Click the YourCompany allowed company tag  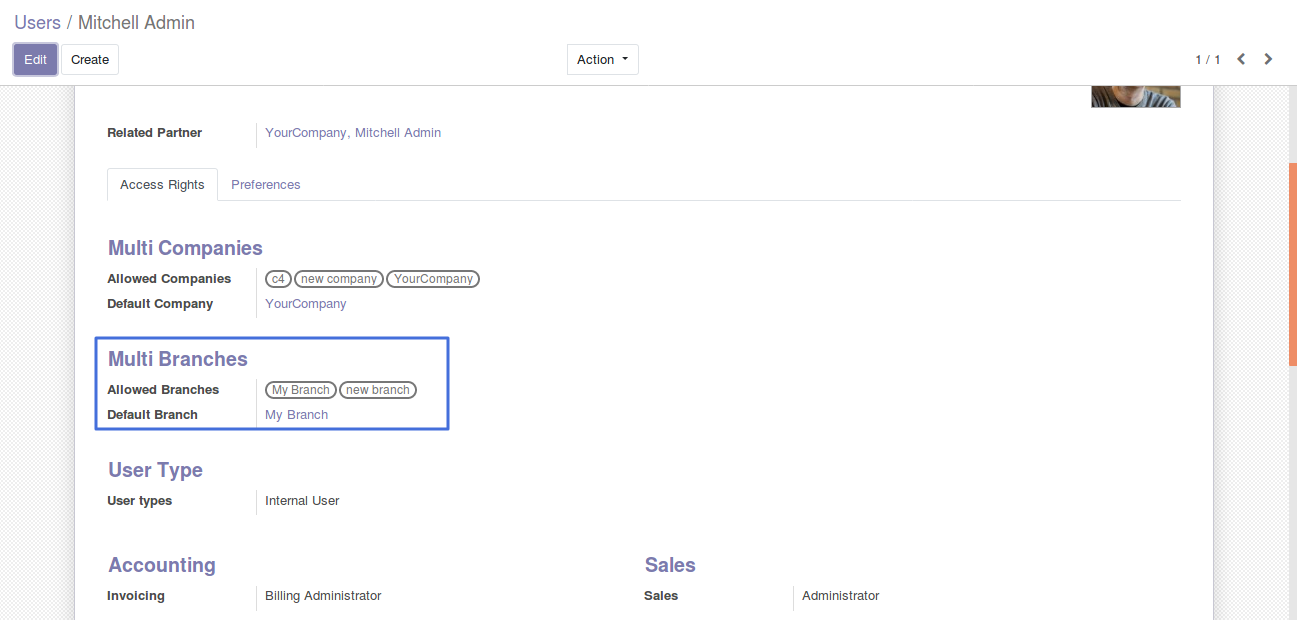coord(433,279)
